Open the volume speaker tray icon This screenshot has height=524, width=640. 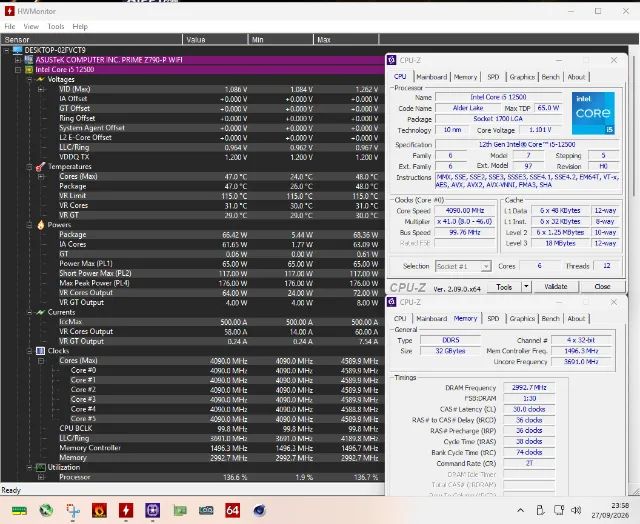(x=576, y=510)
